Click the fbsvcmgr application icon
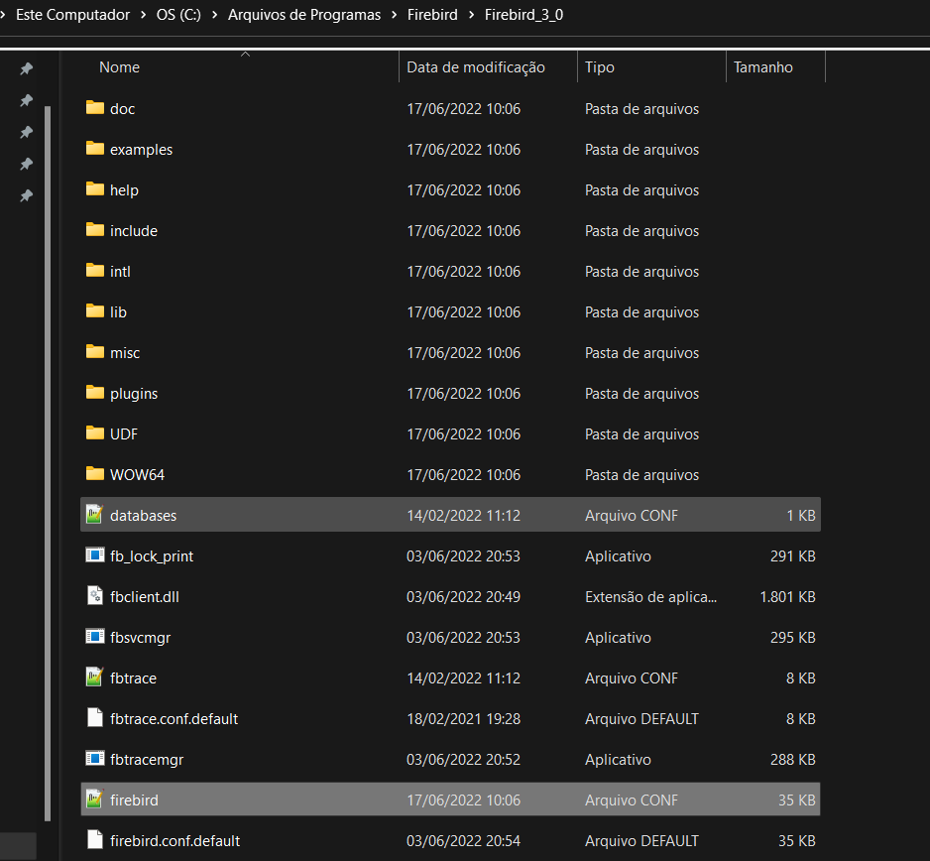 tap(95, 636)
